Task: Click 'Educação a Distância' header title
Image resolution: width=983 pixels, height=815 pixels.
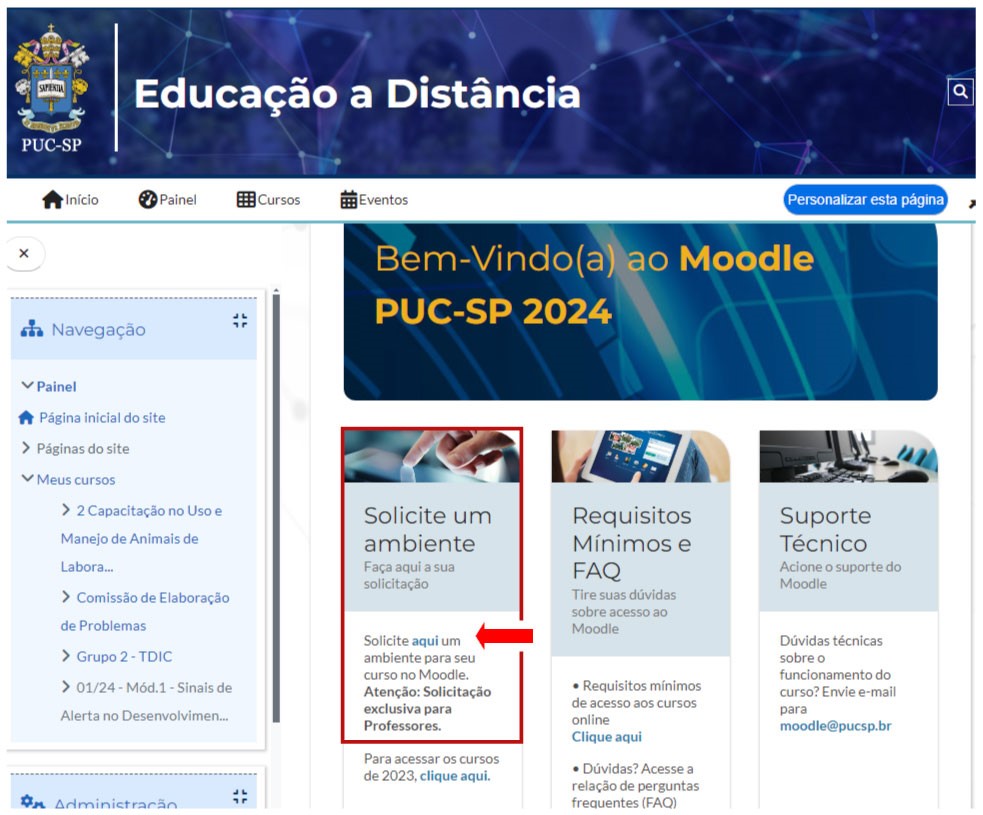Action: pos(357,94)
